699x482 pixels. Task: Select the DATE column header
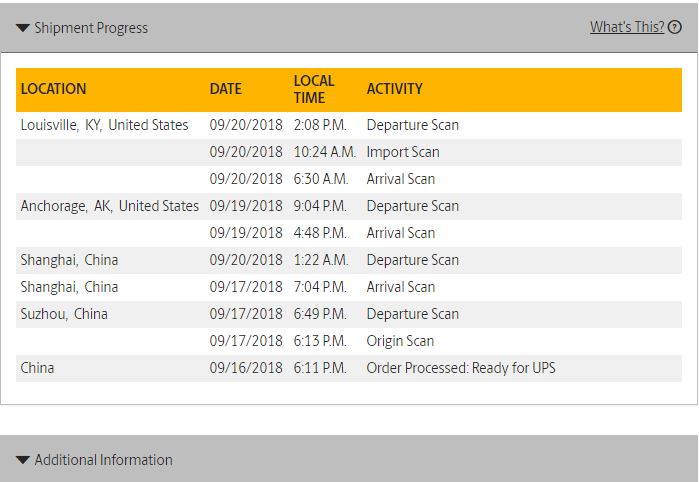(226, 89)
